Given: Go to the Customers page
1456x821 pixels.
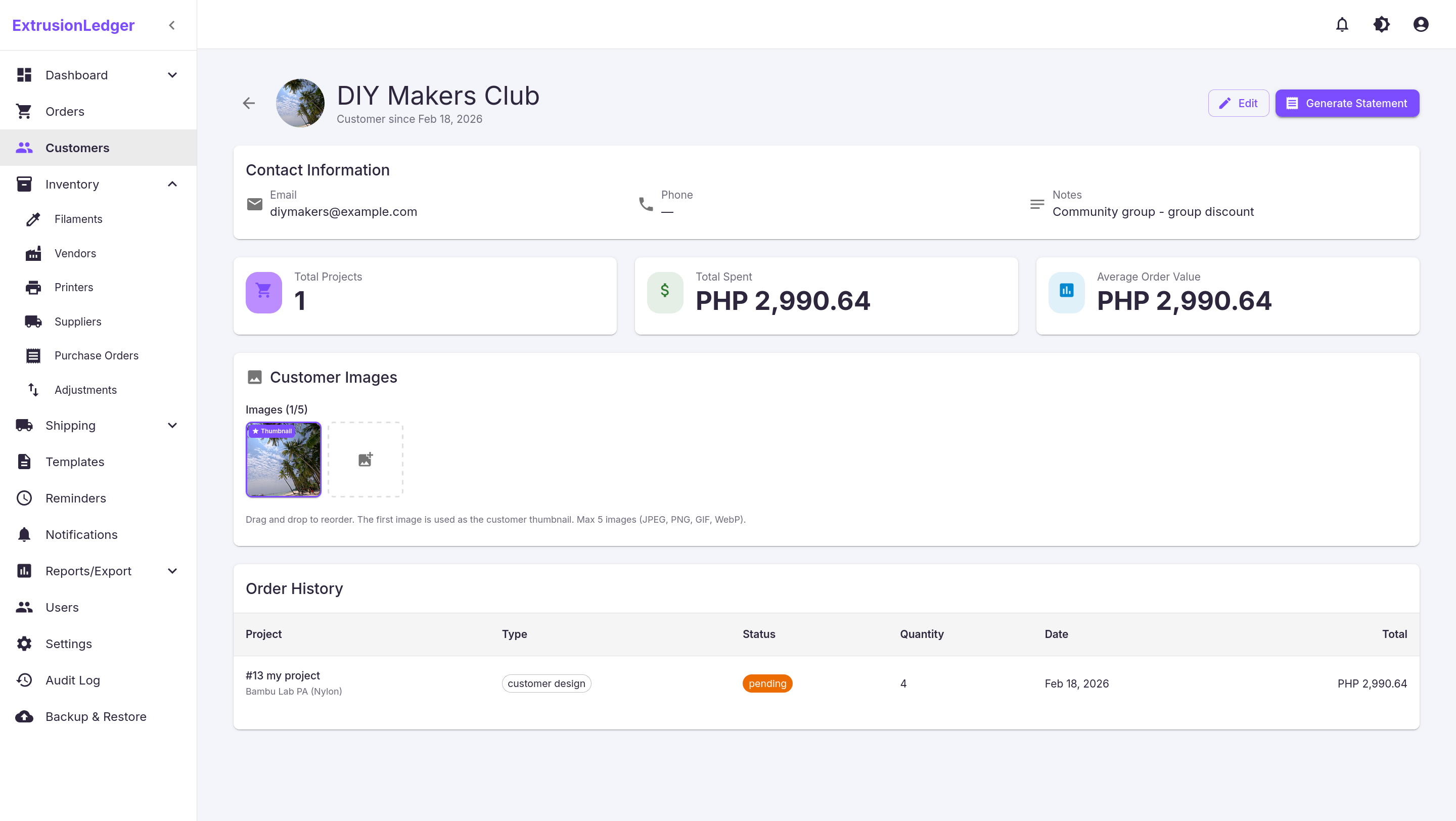Looking at the screenshot, I should [77, 148].
